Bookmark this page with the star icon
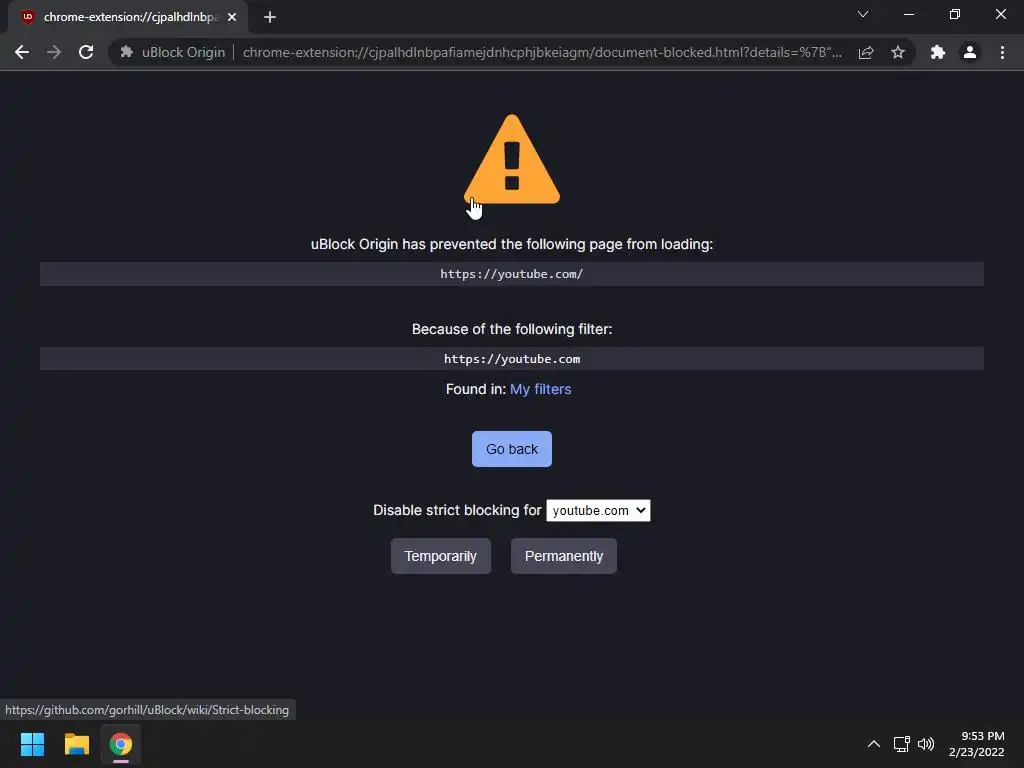 coord(898,52)
